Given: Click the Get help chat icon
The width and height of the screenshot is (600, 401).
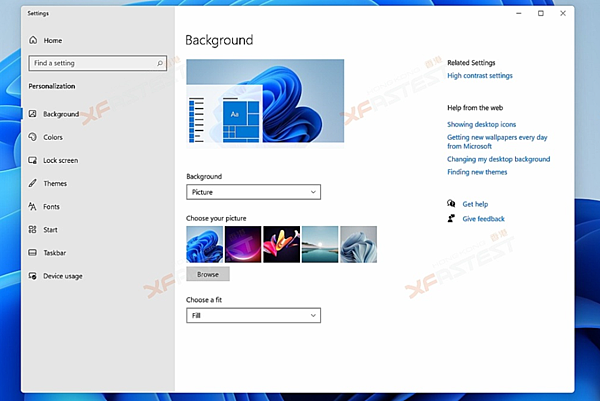Looking at the screenshot, I should tap(451, 203).
